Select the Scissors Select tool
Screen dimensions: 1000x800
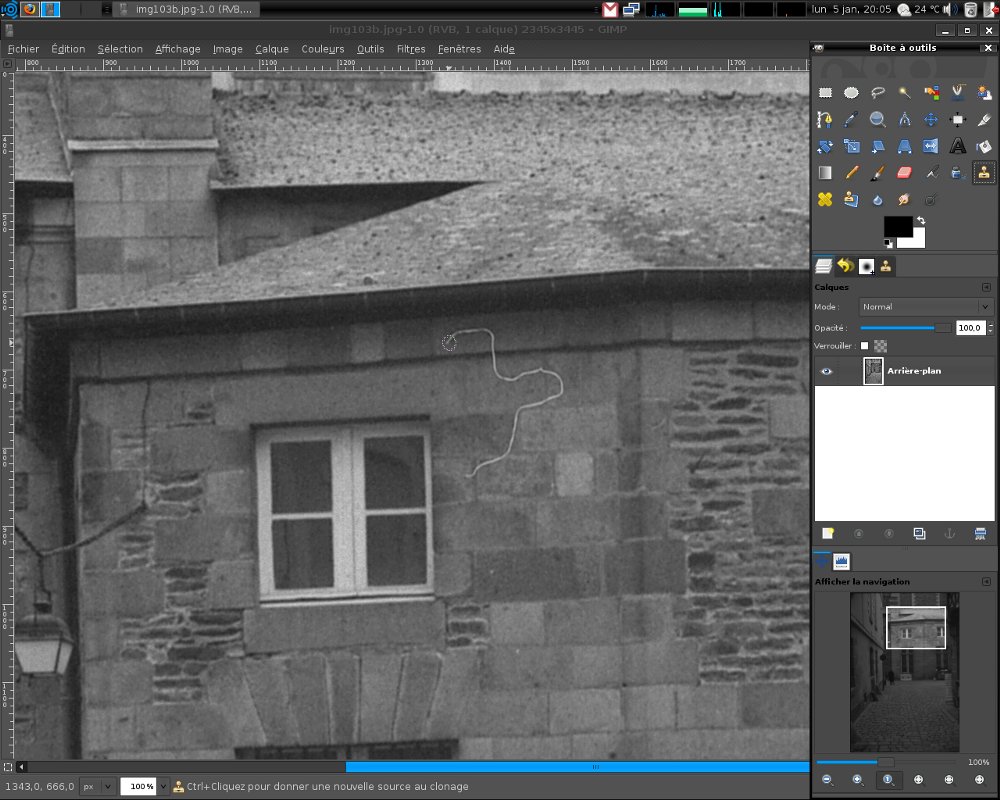point(957,93)
